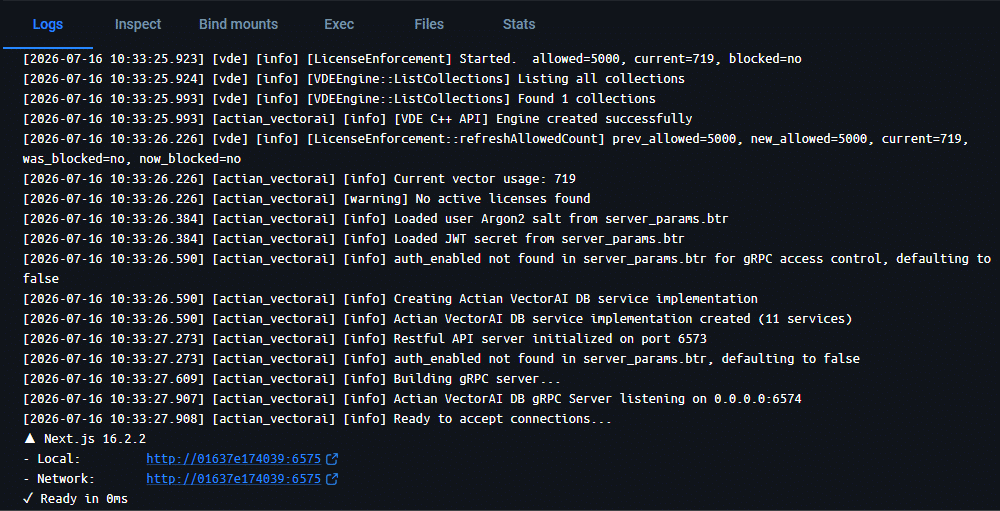Click 'Creating Actian VectorAI DB service implementation' line
This screenshot has width=1000, height=511.
[390, 299]
